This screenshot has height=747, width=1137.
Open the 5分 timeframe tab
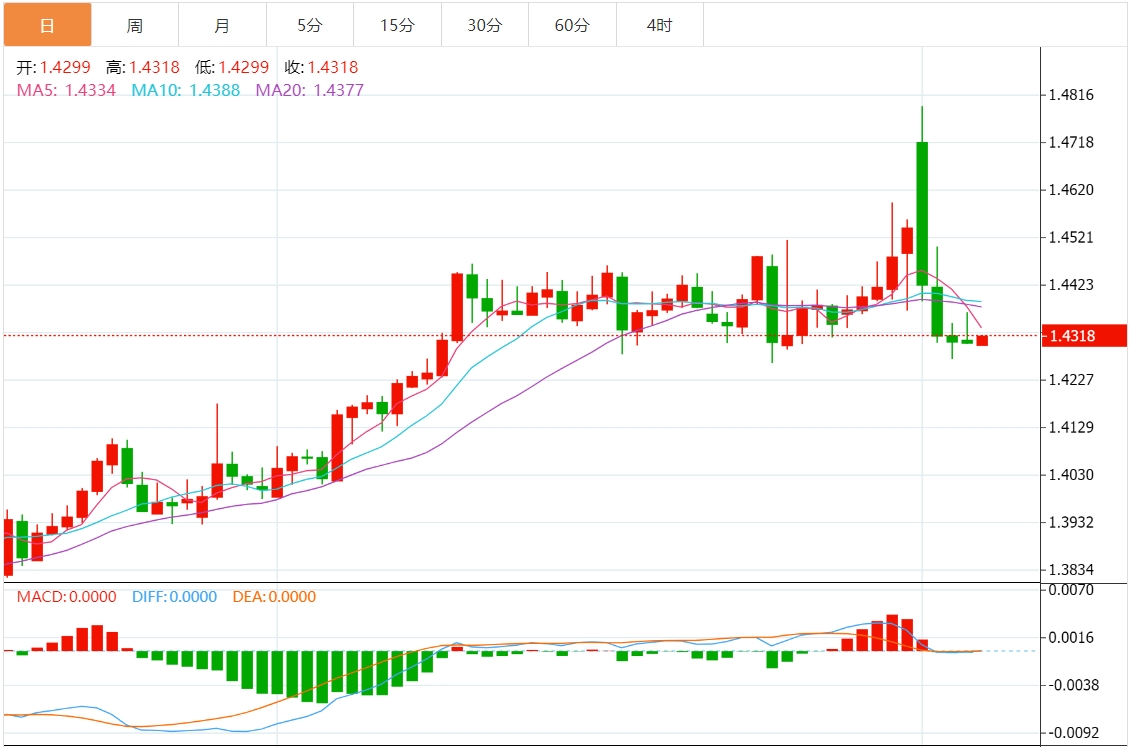pos(310,25)
